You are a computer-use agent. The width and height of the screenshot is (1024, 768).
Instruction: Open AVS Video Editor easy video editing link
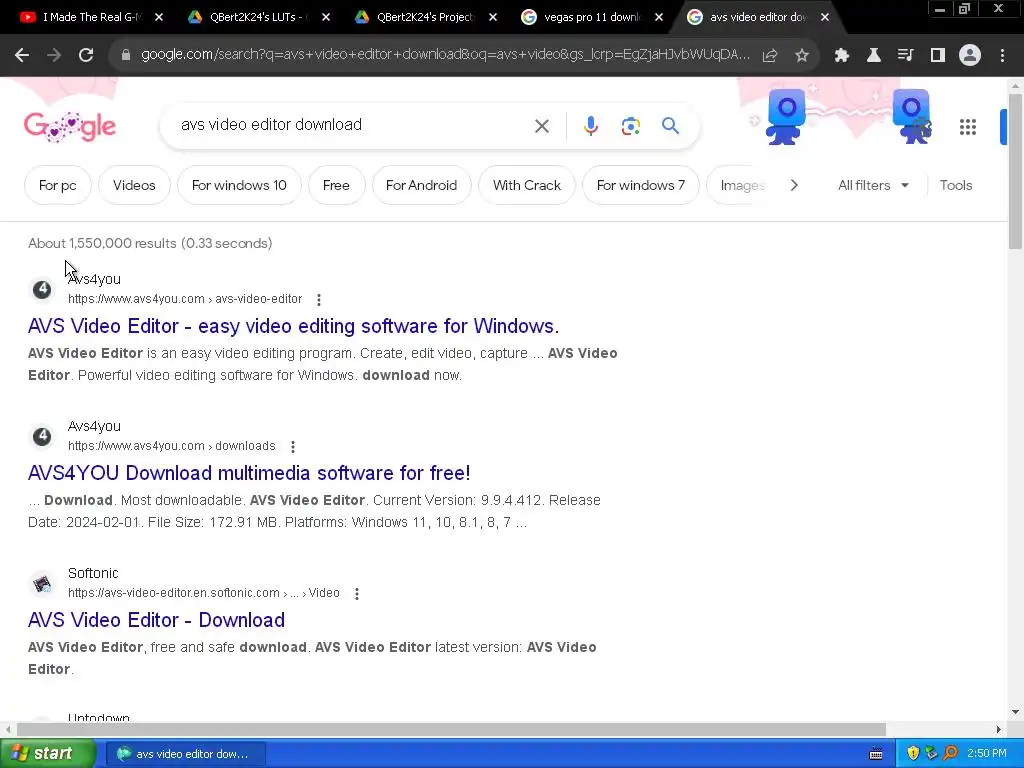[293, 326]
